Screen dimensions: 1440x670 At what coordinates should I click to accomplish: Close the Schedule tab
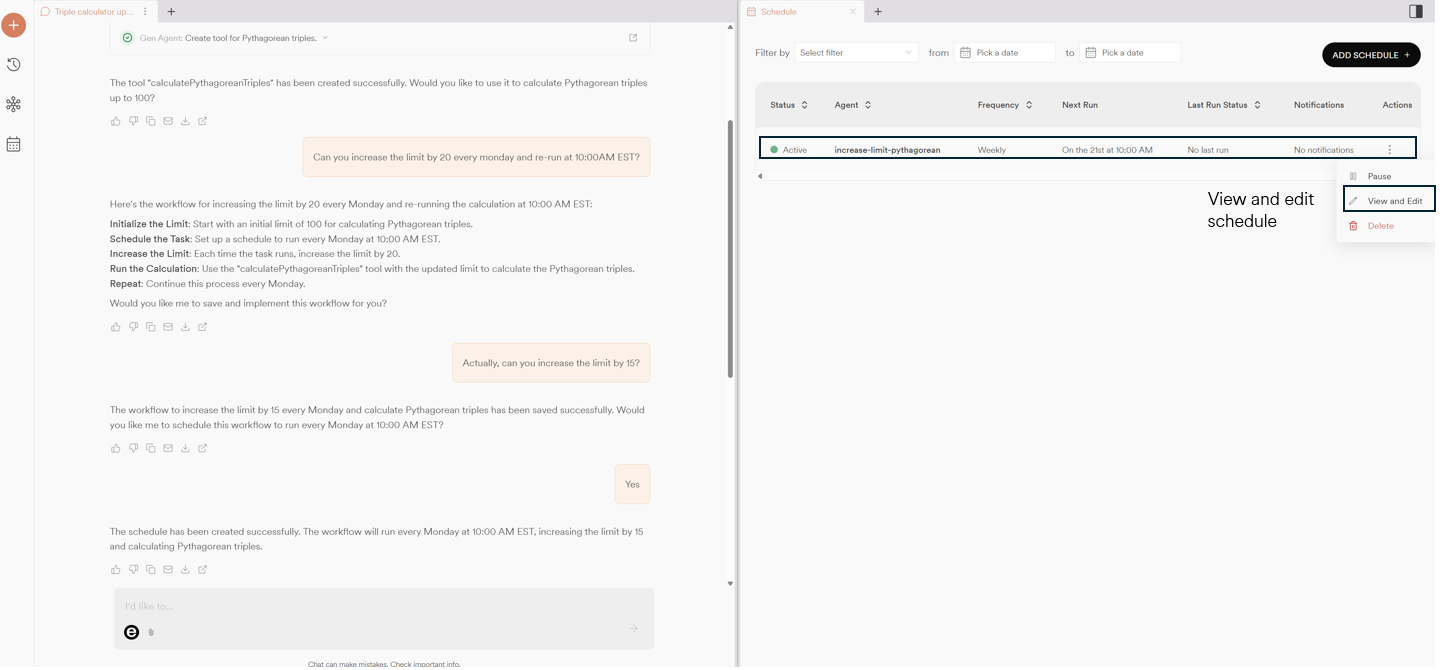click(x=853, y=12)
